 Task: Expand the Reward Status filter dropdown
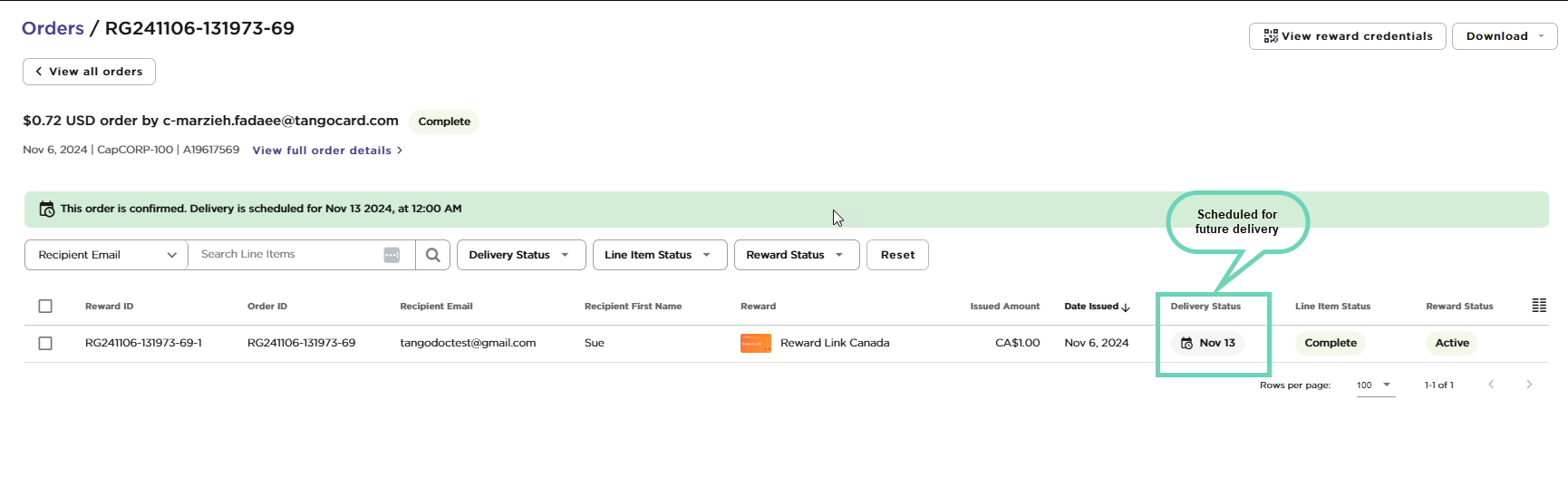796,255
